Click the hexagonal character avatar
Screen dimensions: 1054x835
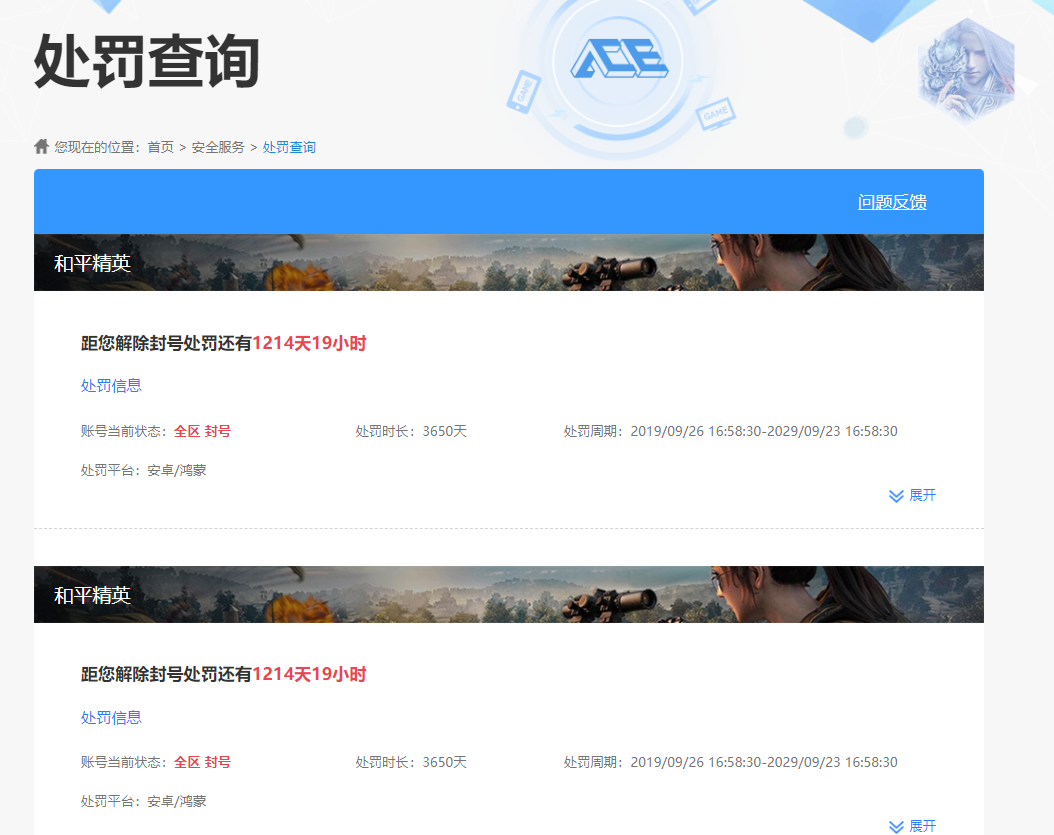(x=966, y=72)
